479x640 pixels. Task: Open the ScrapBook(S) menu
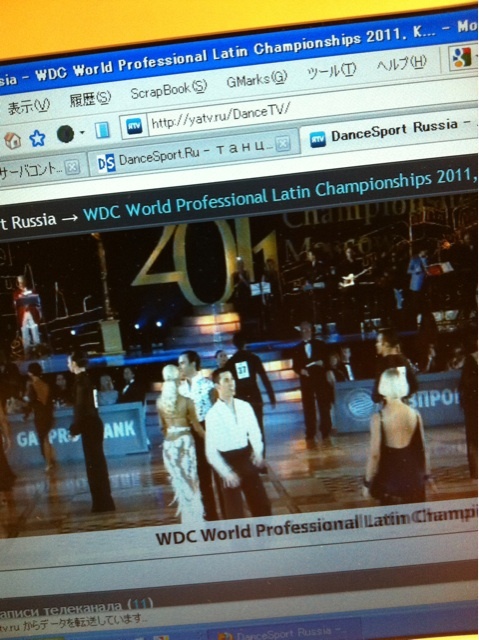pos(169,89)
